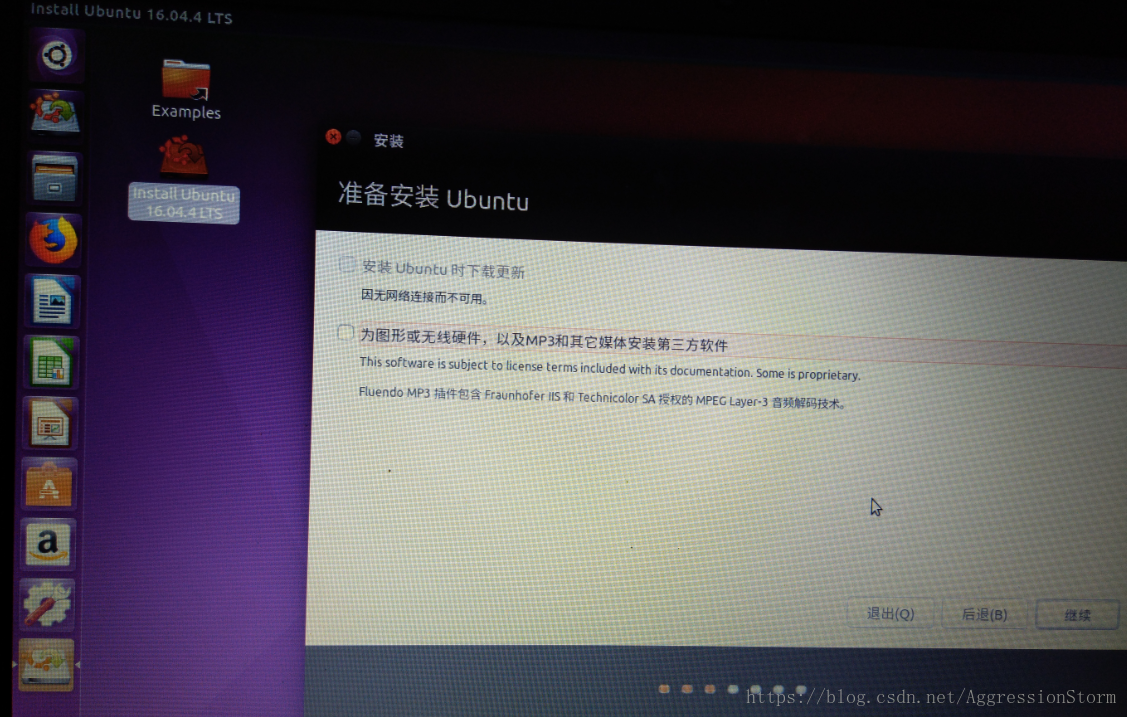Open the Examples folder on the desktop
Screen dimensions: 1127x717
coord(186,89)
